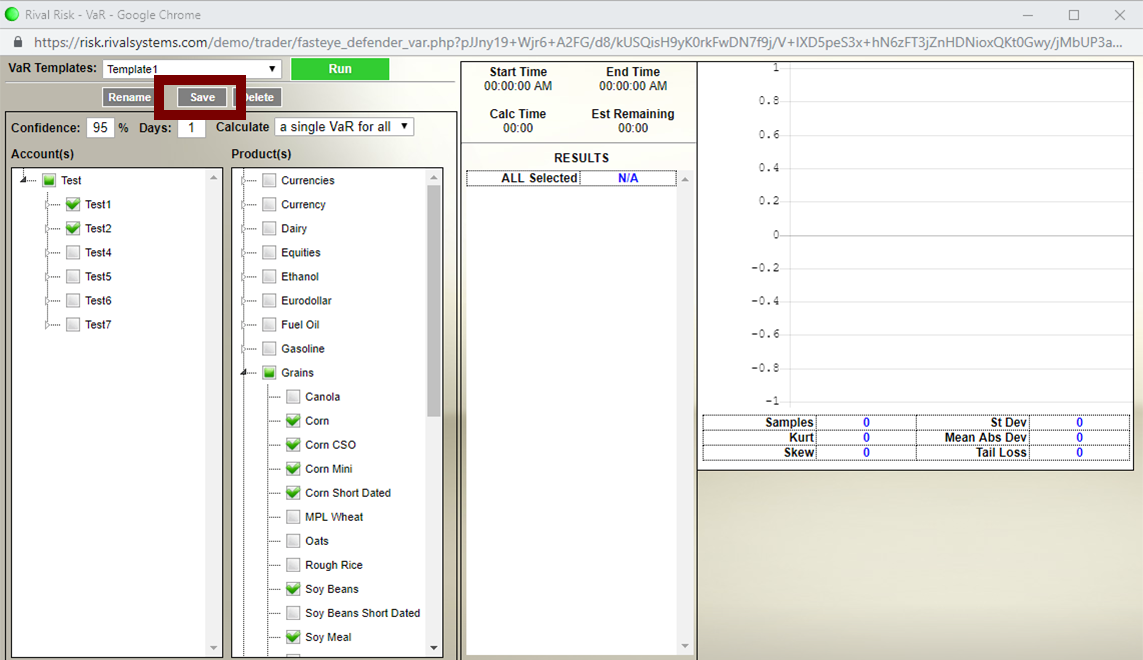This screenshot has height=660, width=1143.
Task: Open the VaR Templates dropdown
Action: pyautogui.click(x=192, y=69)
